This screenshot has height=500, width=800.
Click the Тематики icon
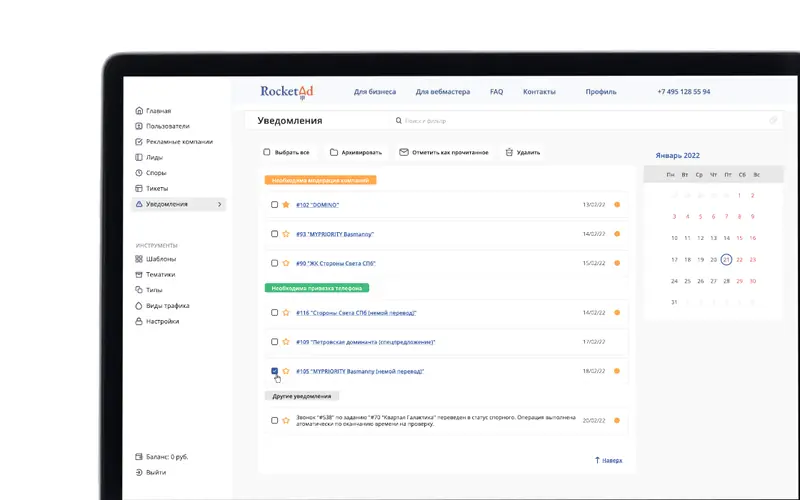tap(139, 274)
